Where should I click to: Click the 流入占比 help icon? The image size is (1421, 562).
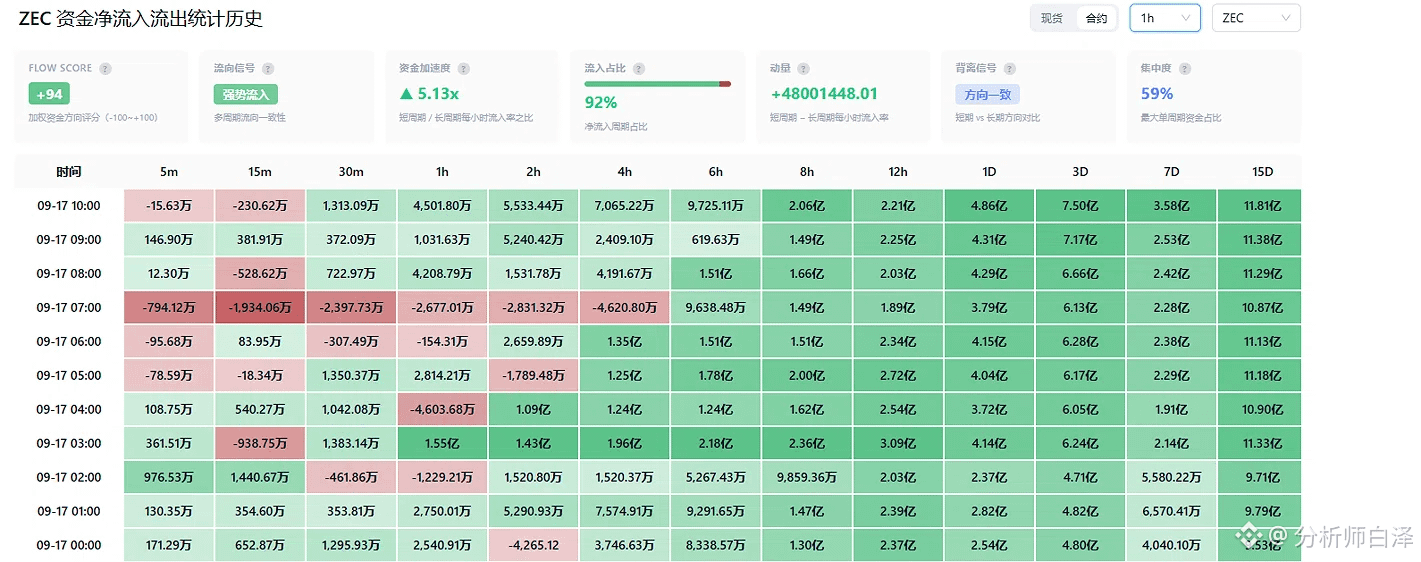click(x=639, y=69)
